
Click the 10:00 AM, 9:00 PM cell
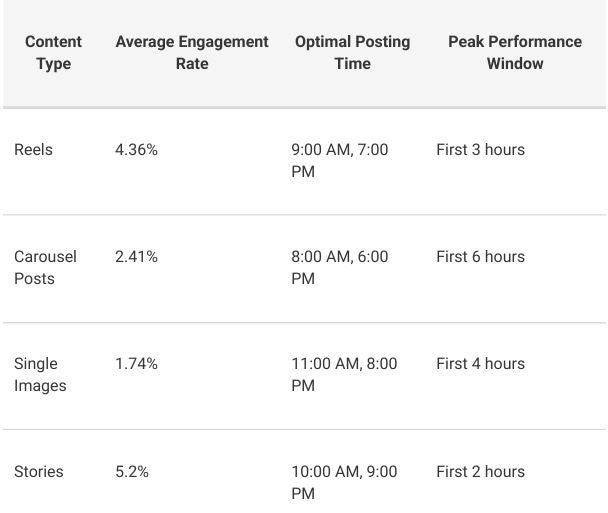pyautogui.click(x=343, y=482)
